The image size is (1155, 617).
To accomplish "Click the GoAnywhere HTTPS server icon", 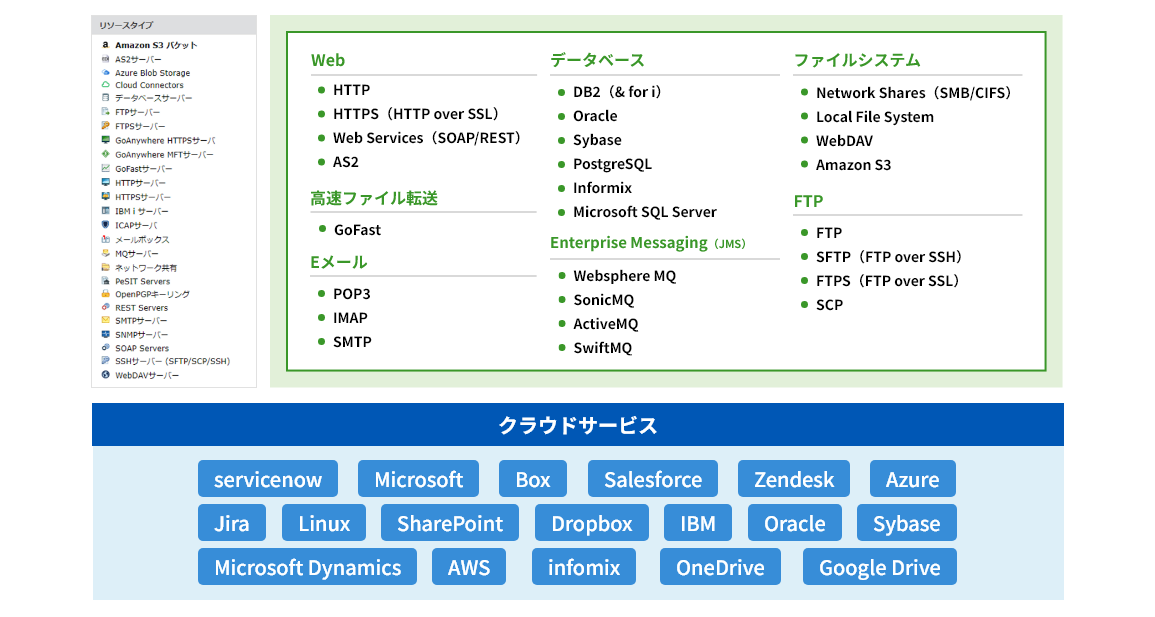I will [x=105, y=140].
